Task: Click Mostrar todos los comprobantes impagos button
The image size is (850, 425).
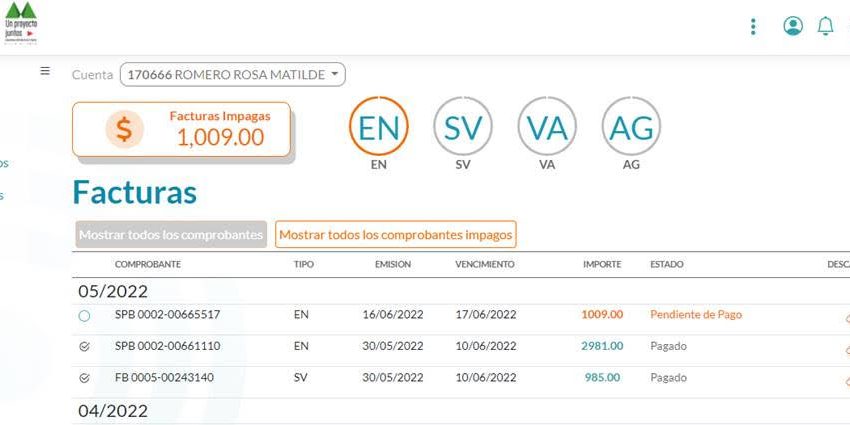Action: pyautogui.click(x=395, y=235)
